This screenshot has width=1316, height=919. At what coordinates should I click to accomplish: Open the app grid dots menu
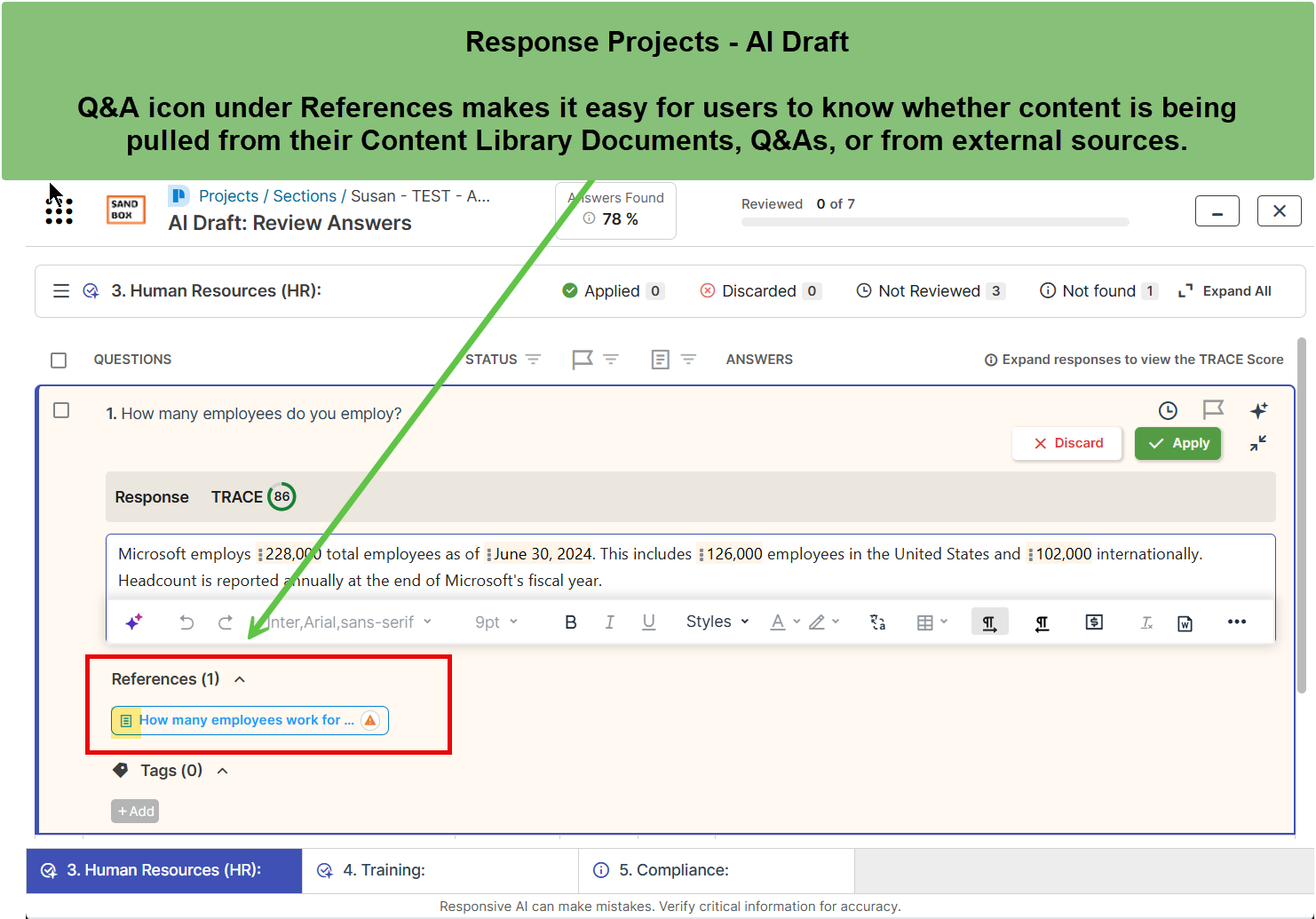(59, 210)
